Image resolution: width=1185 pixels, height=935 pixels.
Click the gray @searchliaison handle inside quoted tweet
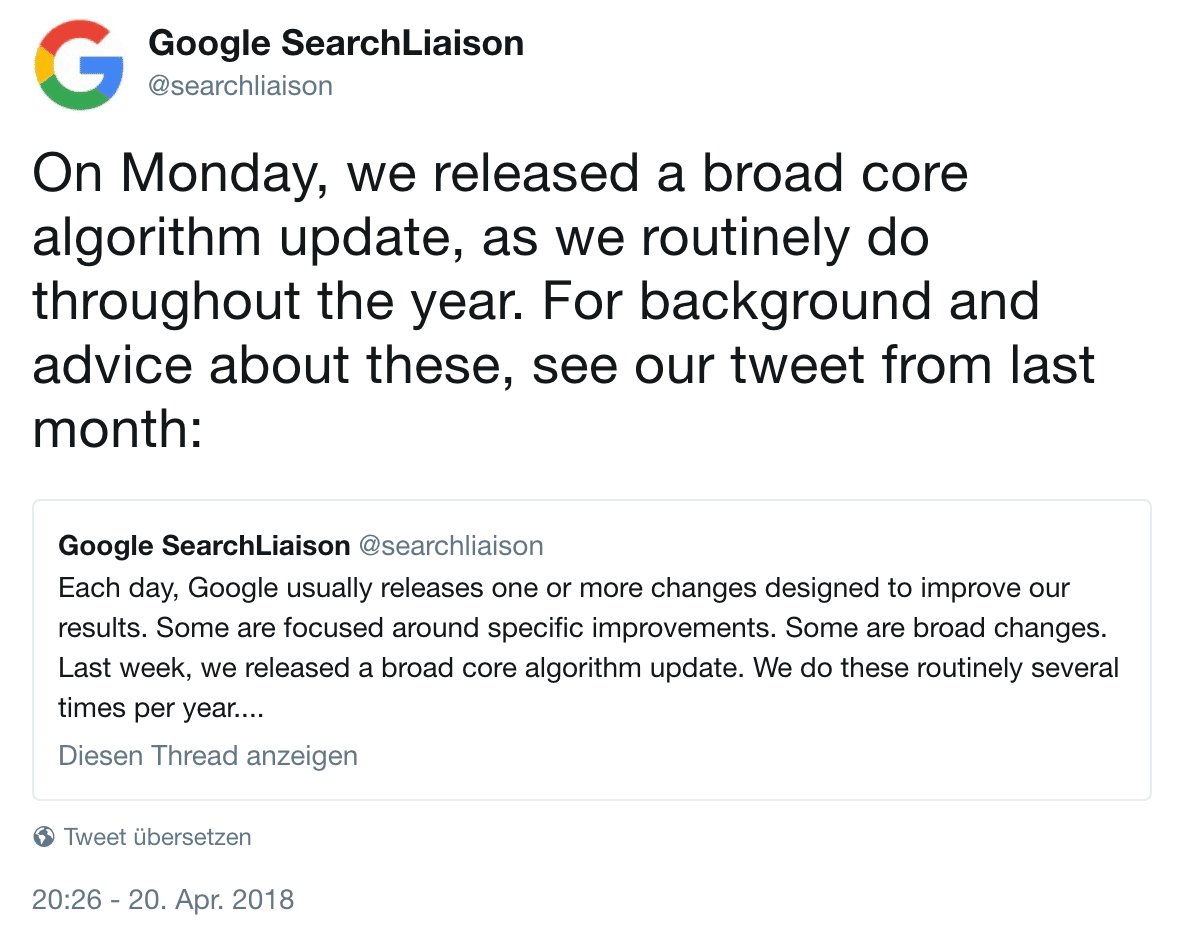coord(450,546)
